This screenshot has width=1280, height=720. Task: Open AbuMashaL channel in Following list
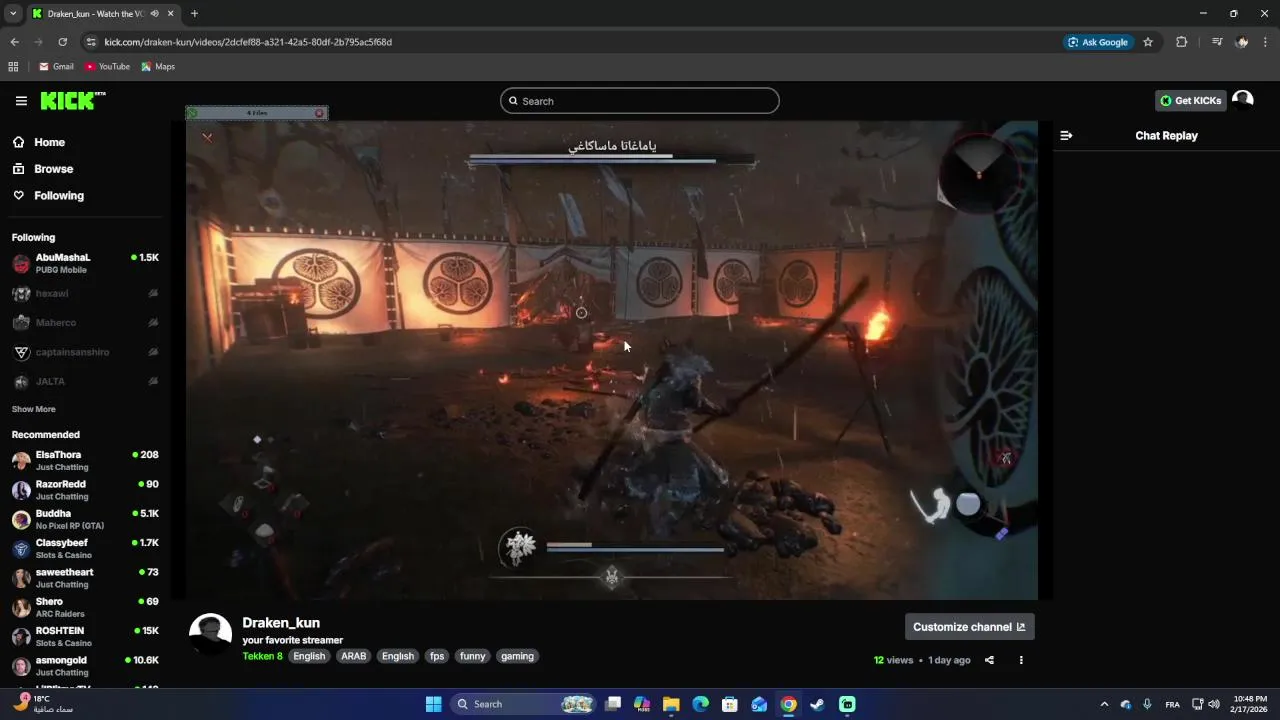pos(85,264)
